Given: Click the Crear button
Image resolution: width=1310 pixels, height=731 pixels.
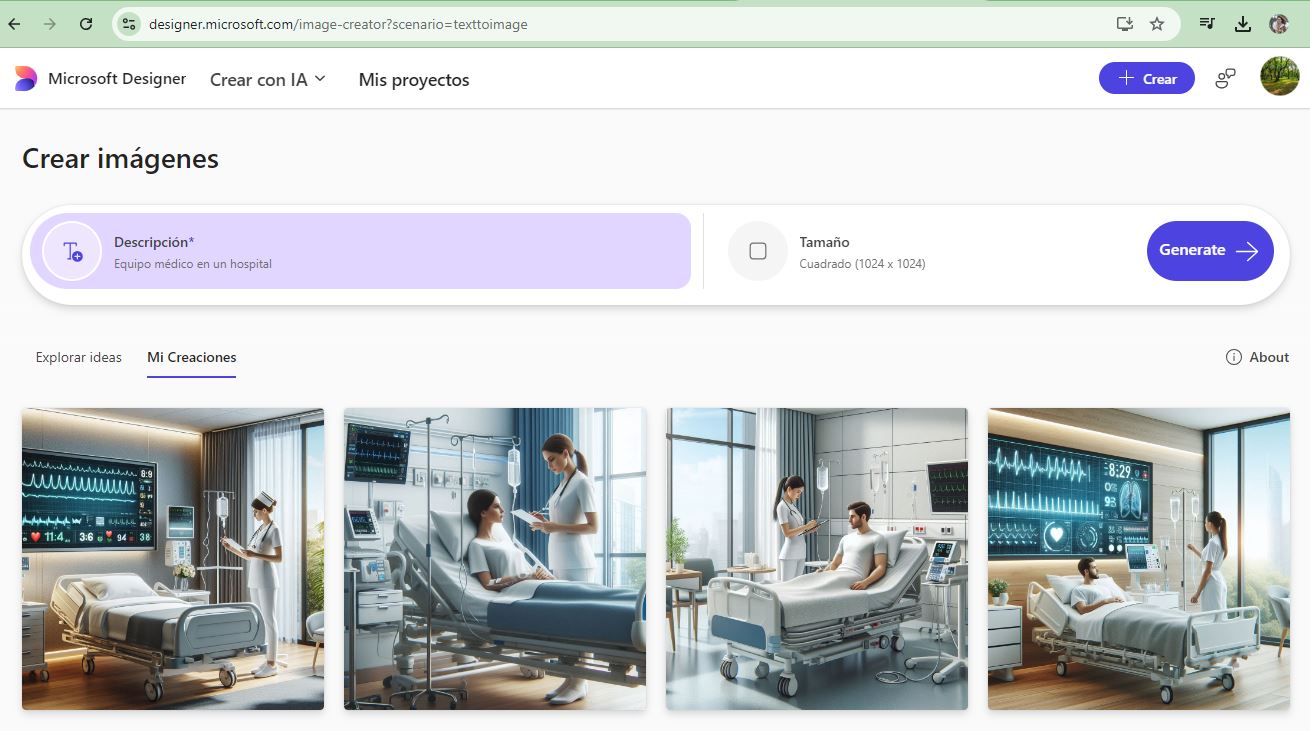Looking at the screenshot, I should [1146, 79].
